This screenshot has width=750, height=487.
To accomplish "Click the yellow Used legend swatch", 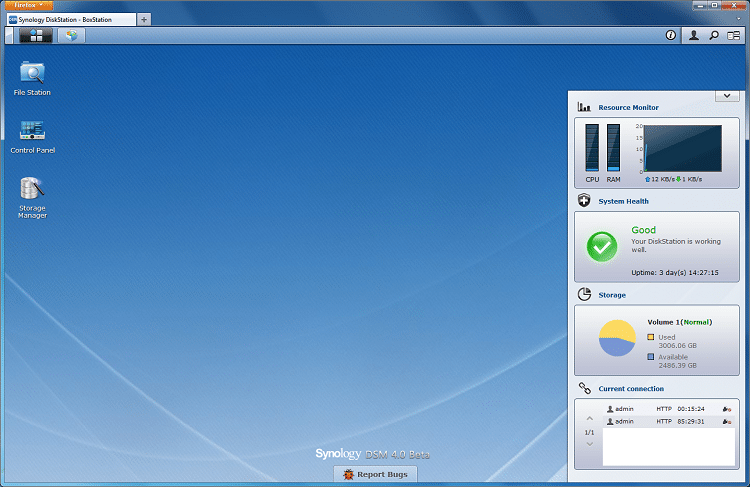I will pyautogui.click(x=651, y=337).
